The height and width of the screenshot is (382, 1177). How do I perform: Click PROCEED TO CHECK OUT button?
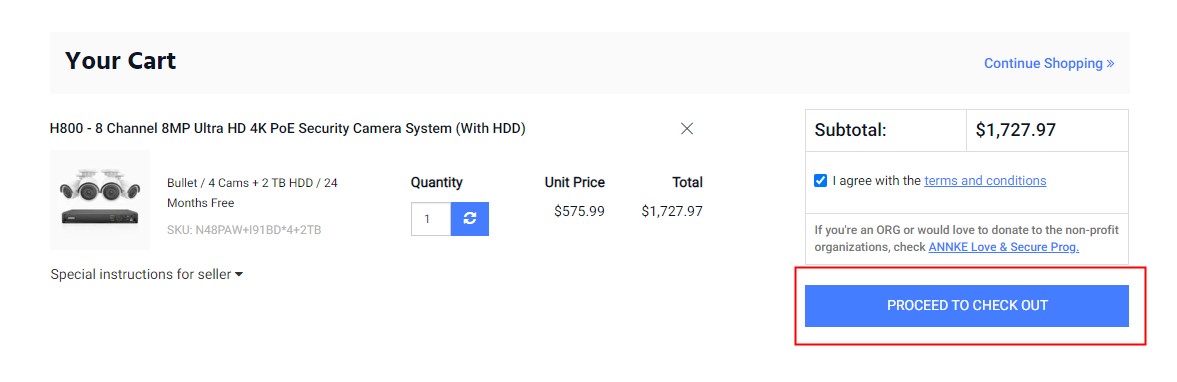pyautogui.click(x=967, y=305)
